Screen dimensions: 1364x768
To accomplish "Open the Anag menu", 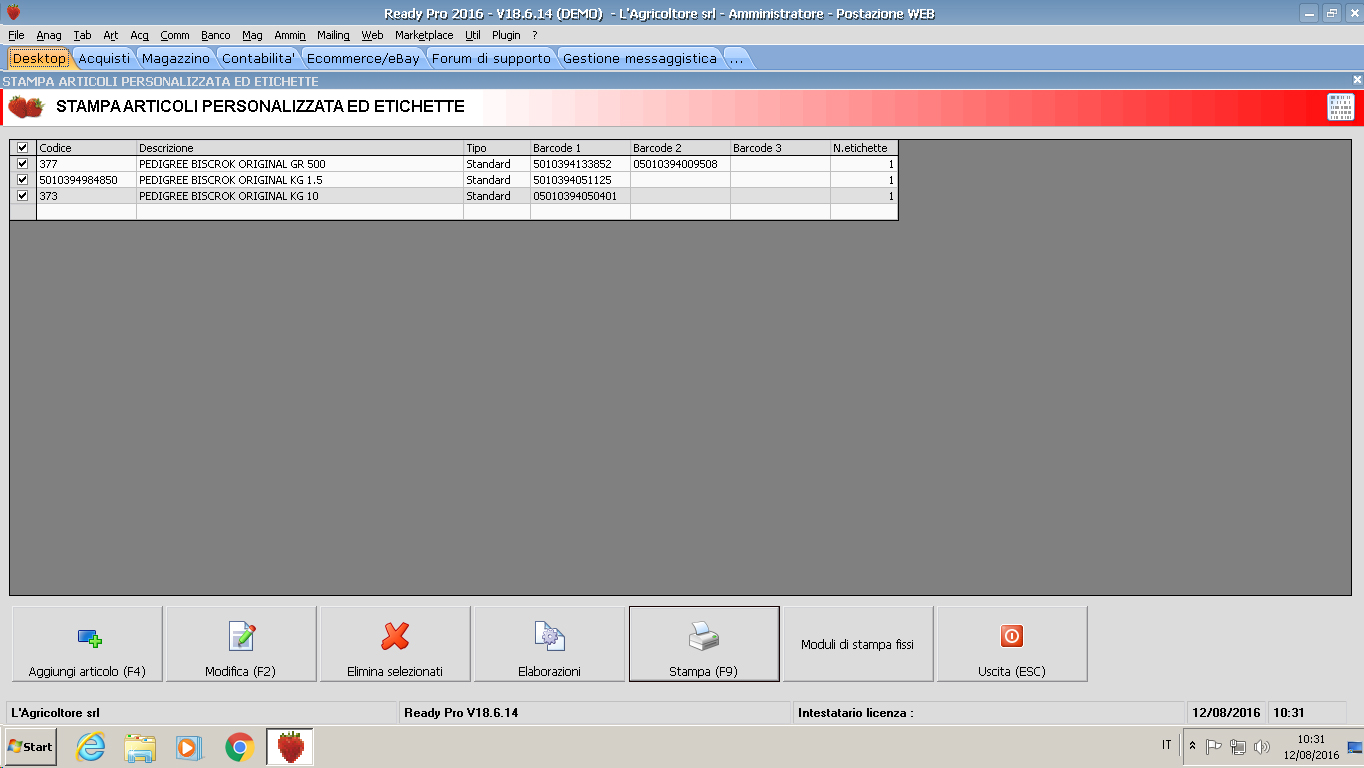I will point(49,35).
